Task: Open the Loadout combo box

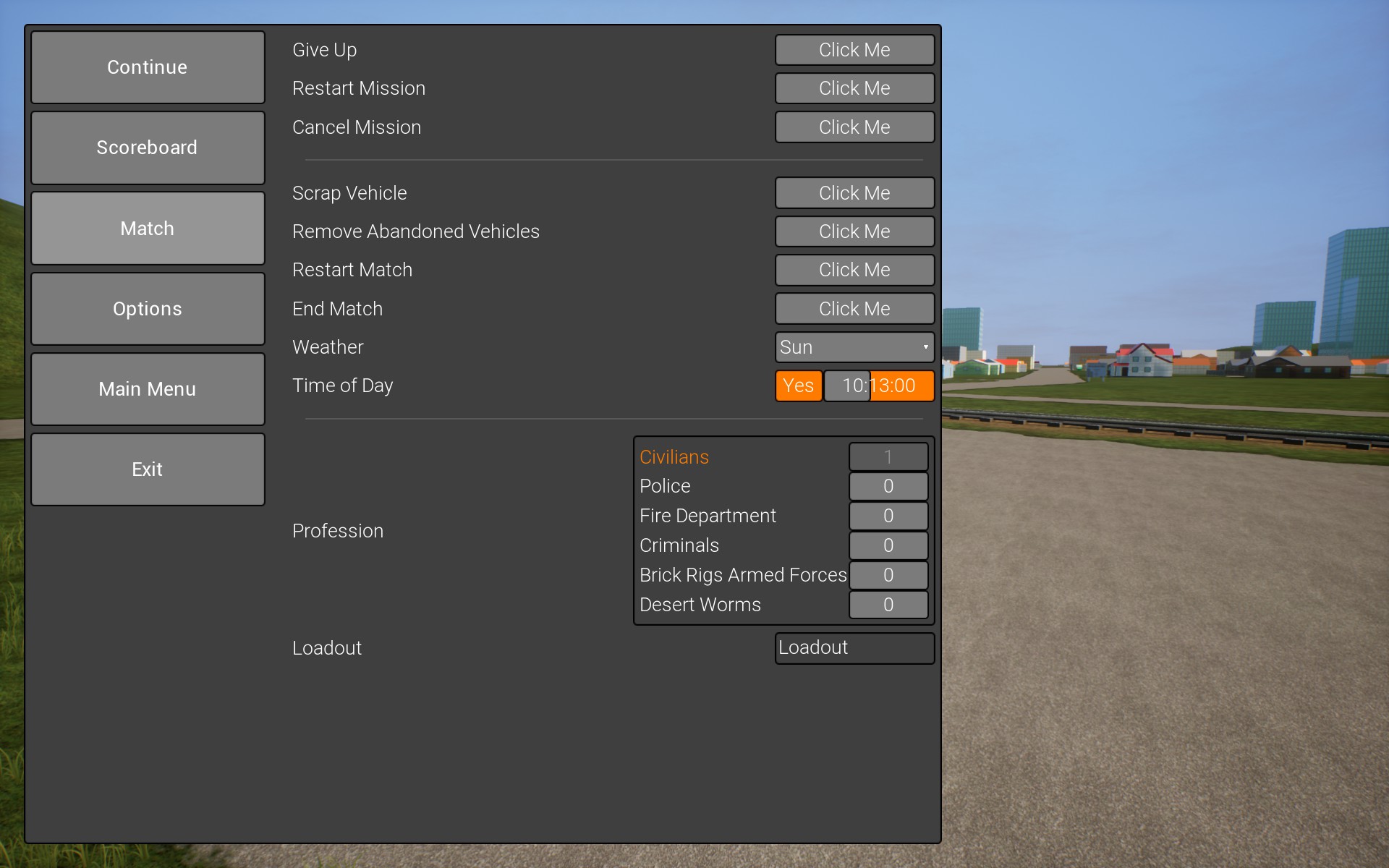Action: pyautogui.click(x=854, y=648)
